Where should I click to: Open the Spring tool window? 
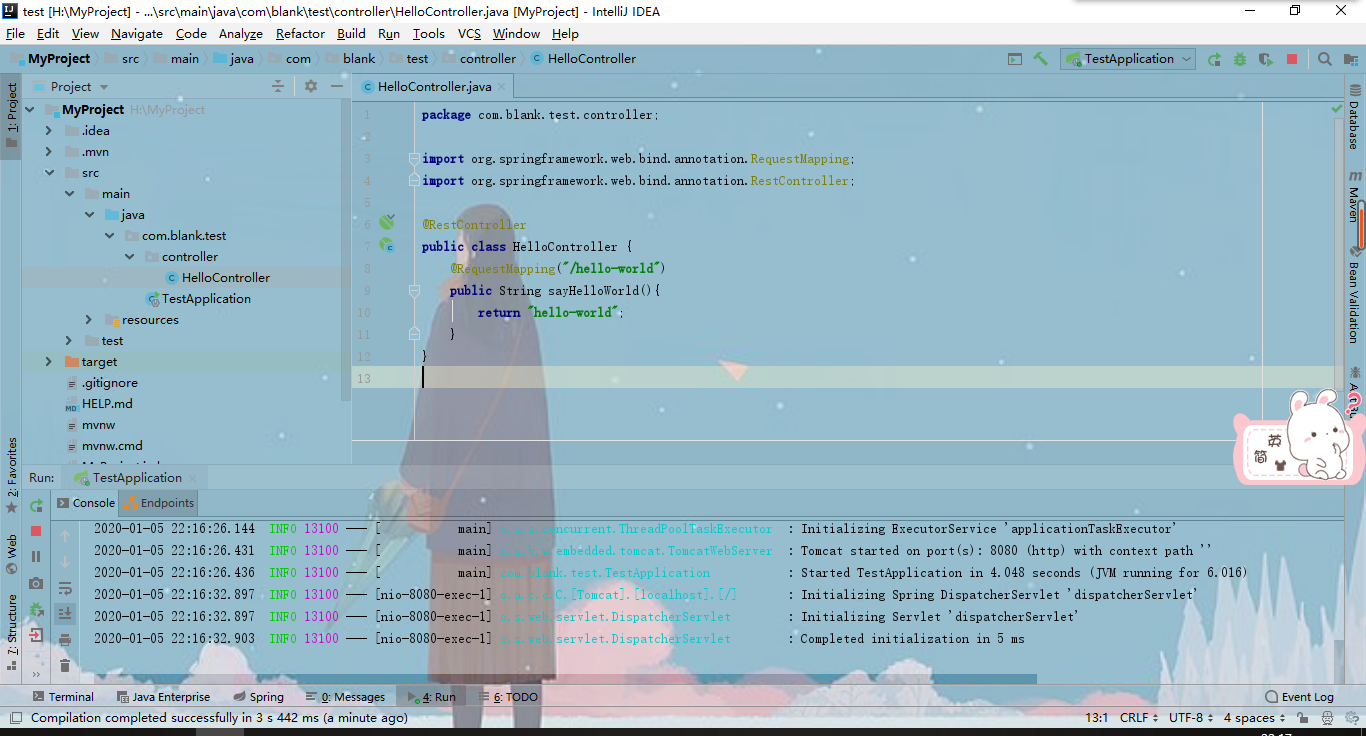point(258,697)
